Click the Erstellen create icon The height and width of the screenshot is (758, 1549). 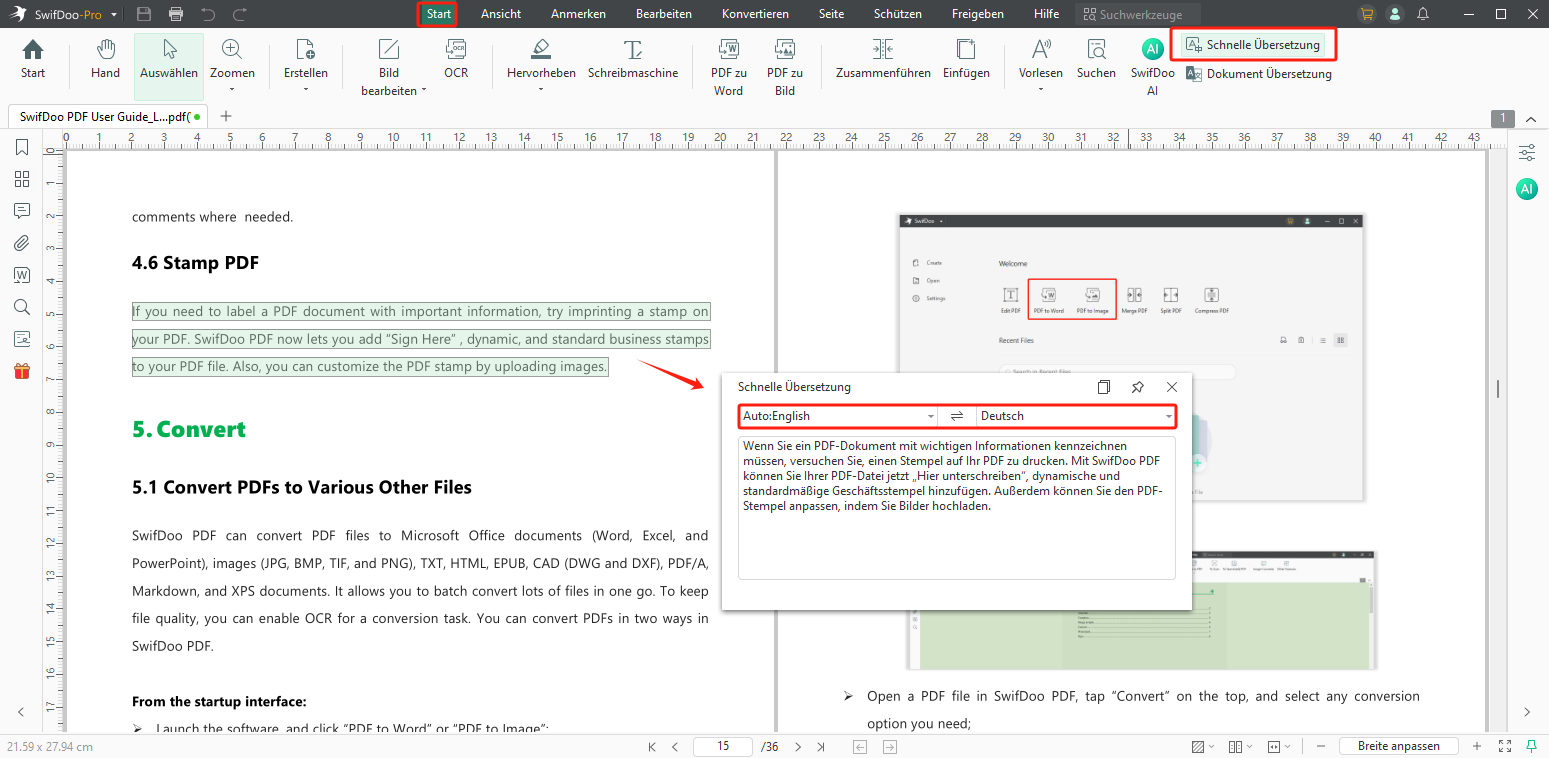(306, 50)
